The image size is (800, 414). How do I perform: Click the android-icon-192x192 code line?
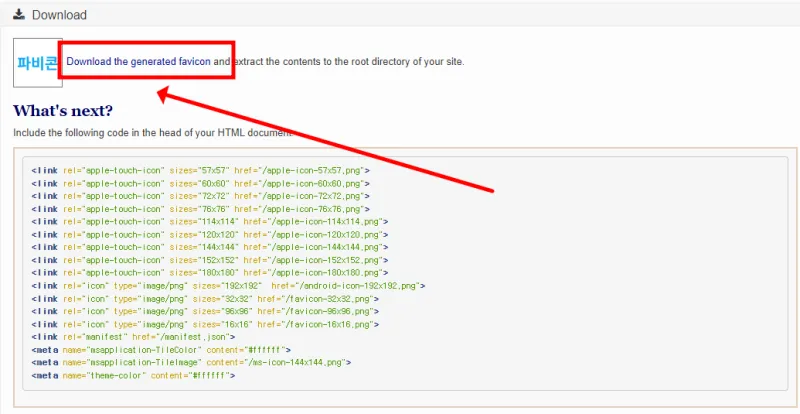pyautogui.click(x=228, y=285)
